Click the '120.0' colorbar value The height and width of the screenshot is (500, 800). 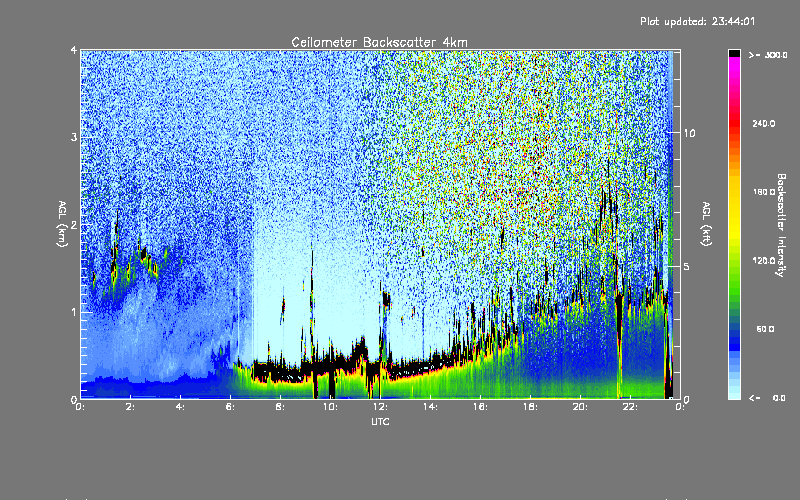(x=764, y=260)
